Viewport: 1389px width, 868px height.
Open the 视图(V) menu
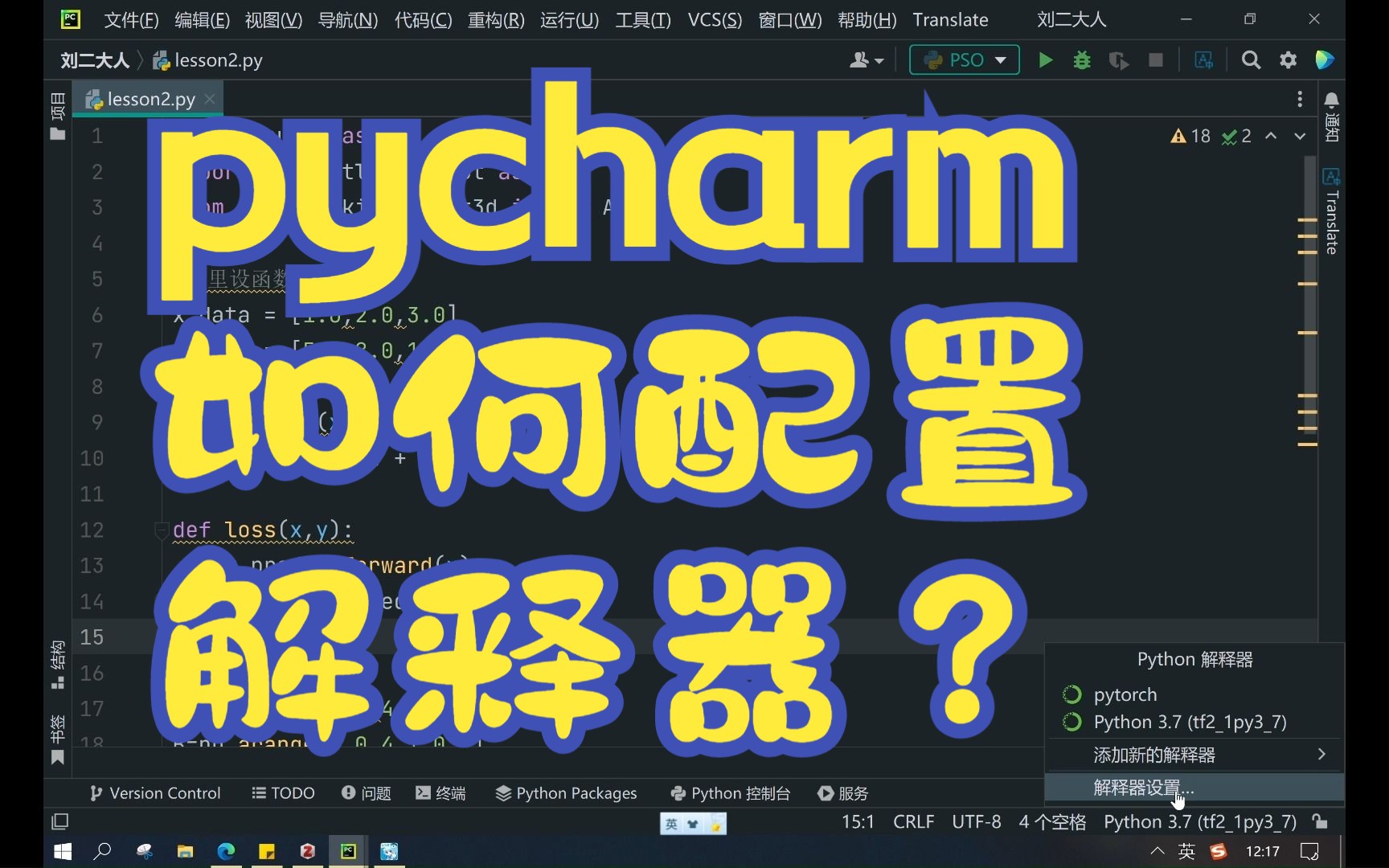tap(273, 19)
